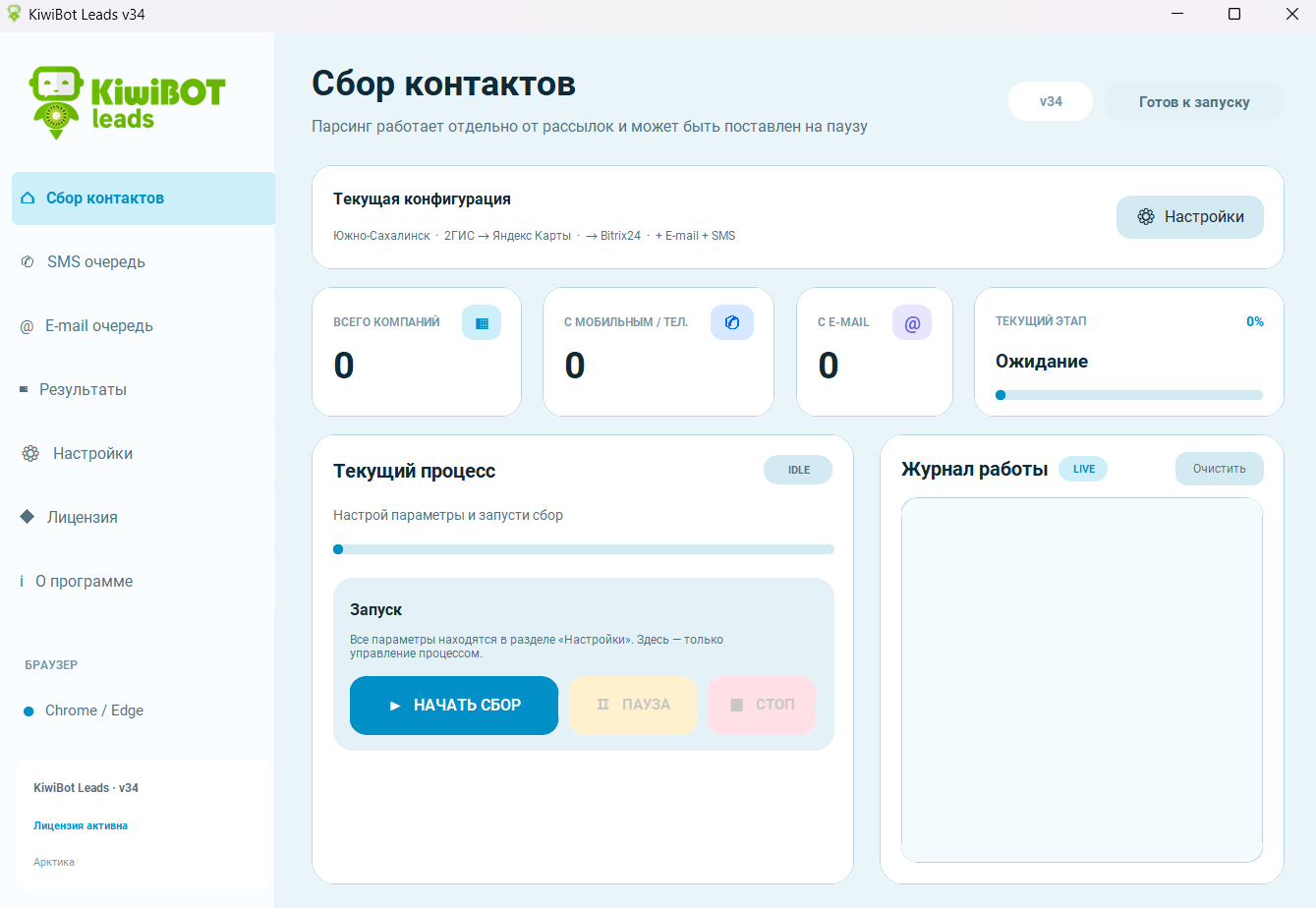Click the IDLE status badge

(x=798, y=470)
